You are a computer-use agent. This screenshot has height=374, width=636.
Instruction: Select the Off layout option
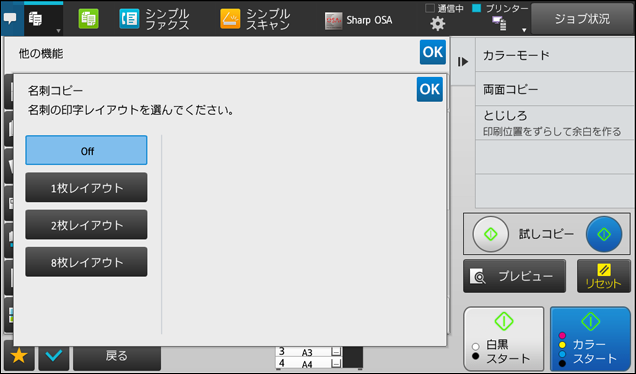pyautogui.click(x=86, y=150)
